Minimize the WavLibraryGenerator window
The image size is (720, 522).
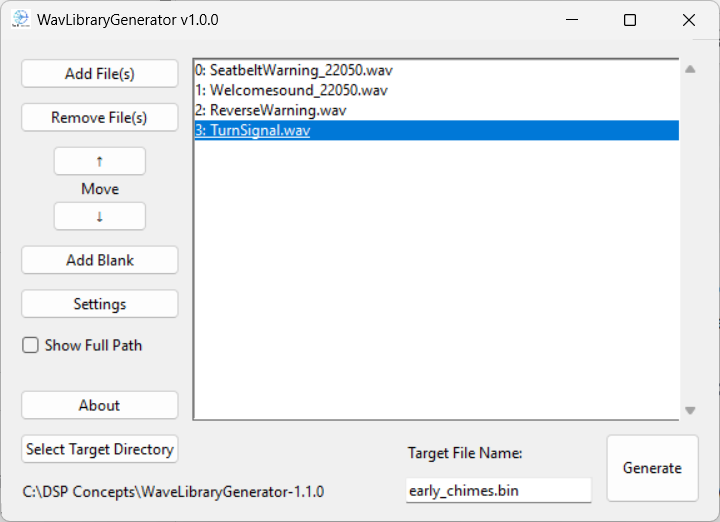[x=571, y=20]
